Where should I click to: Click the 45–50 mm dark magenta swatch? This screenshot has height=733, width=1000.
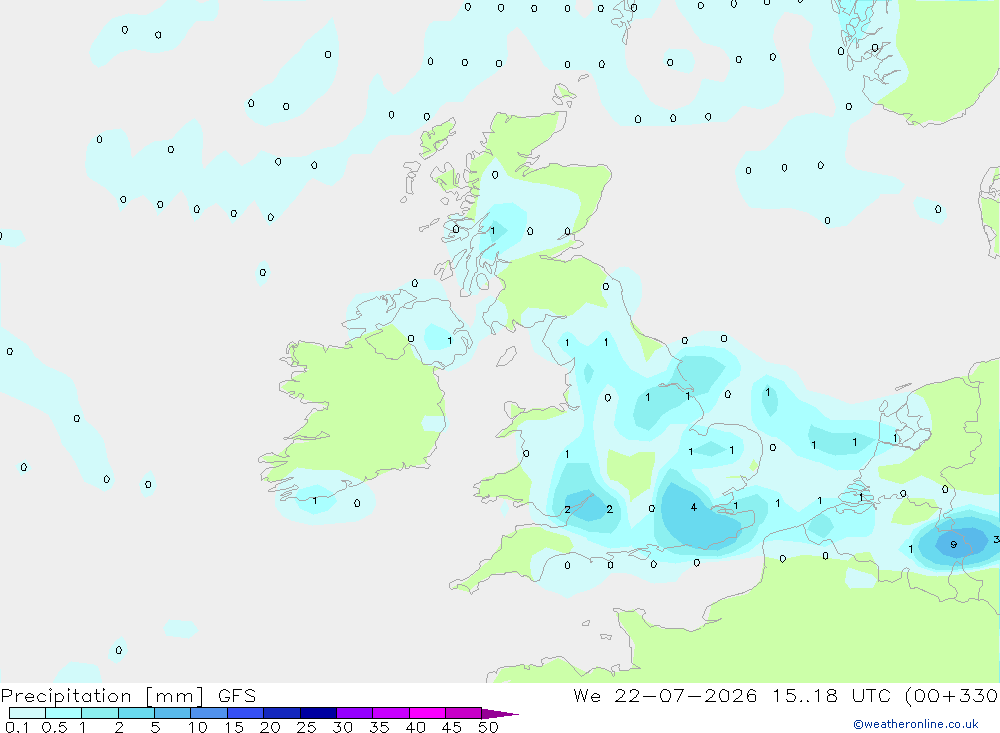point(464,713)
